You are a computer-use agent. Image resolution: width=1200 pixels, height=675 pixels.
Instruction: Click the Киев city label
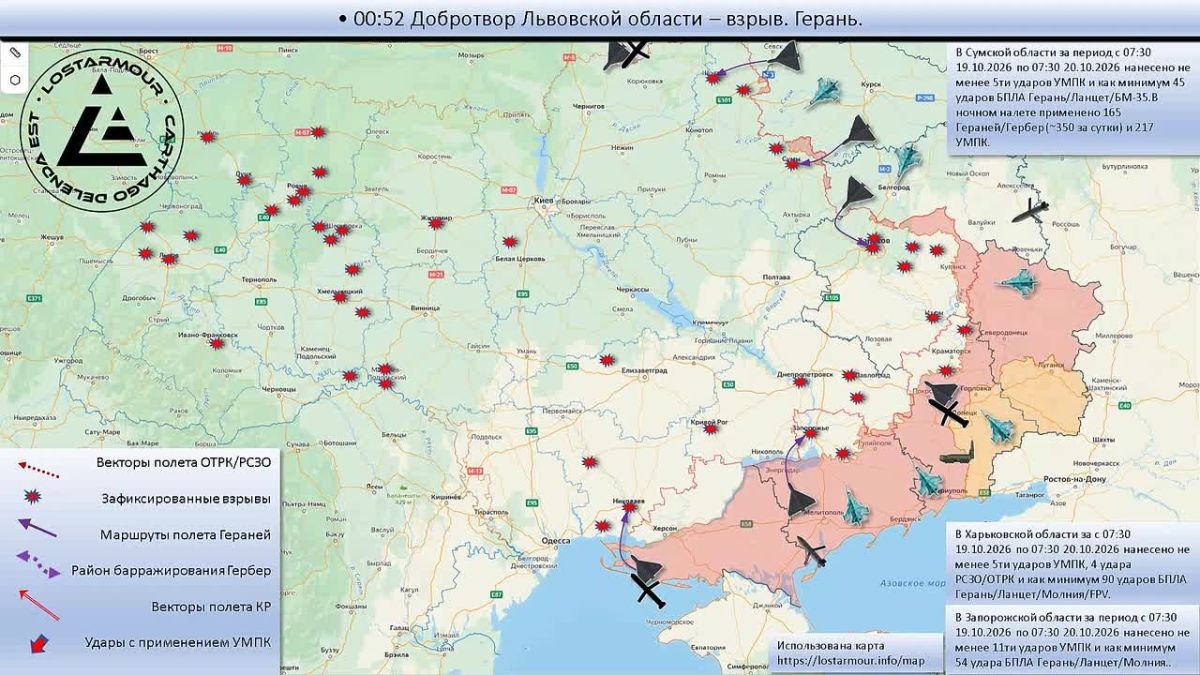coord(544,200)
